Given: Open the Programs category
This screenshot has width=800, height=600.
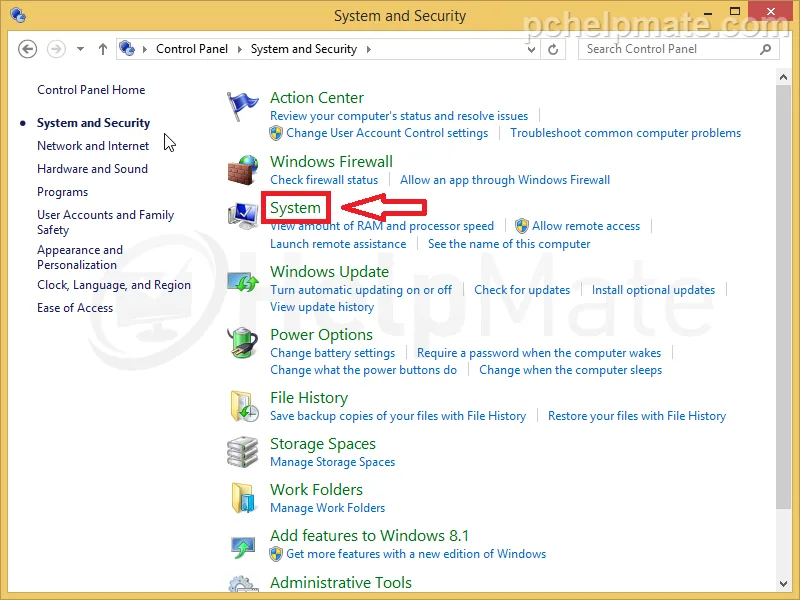Looking at the screenshot, I should pyautogui.click(x=62, y=192).
